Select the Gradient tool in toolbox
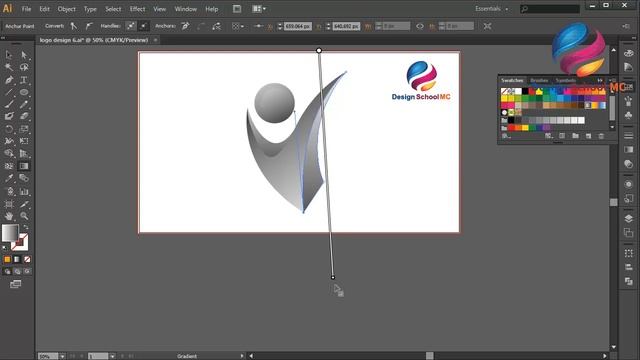This screenshot has height=360, width=640. [x=24, y=166]
